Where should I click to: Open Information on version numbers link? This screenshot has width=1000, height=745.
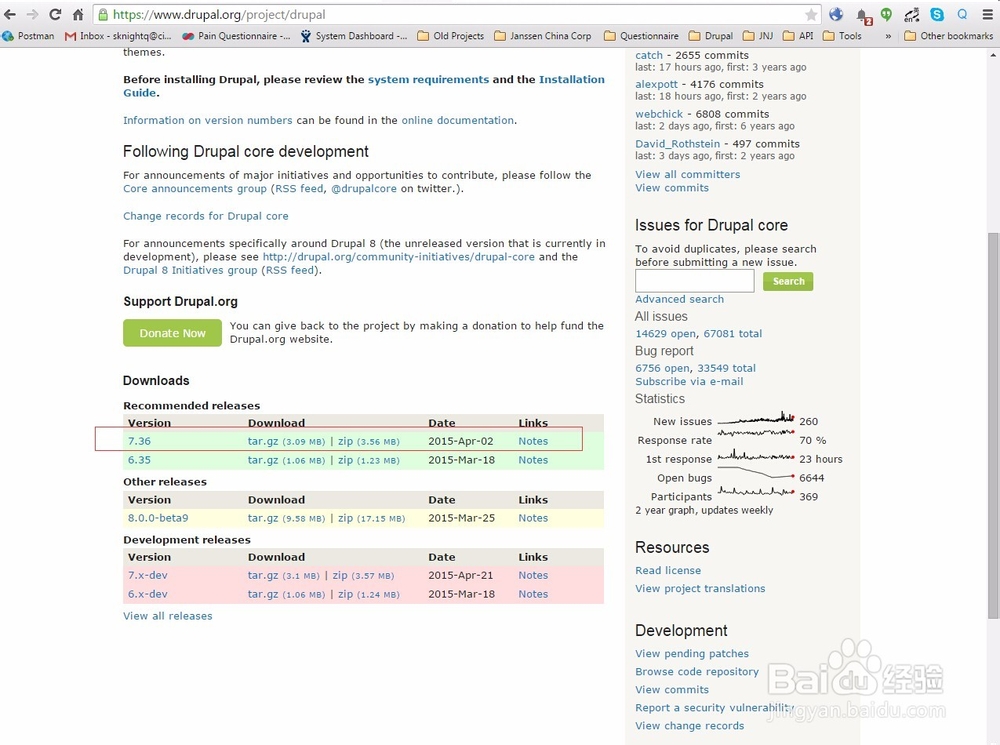tap(208, 120)
